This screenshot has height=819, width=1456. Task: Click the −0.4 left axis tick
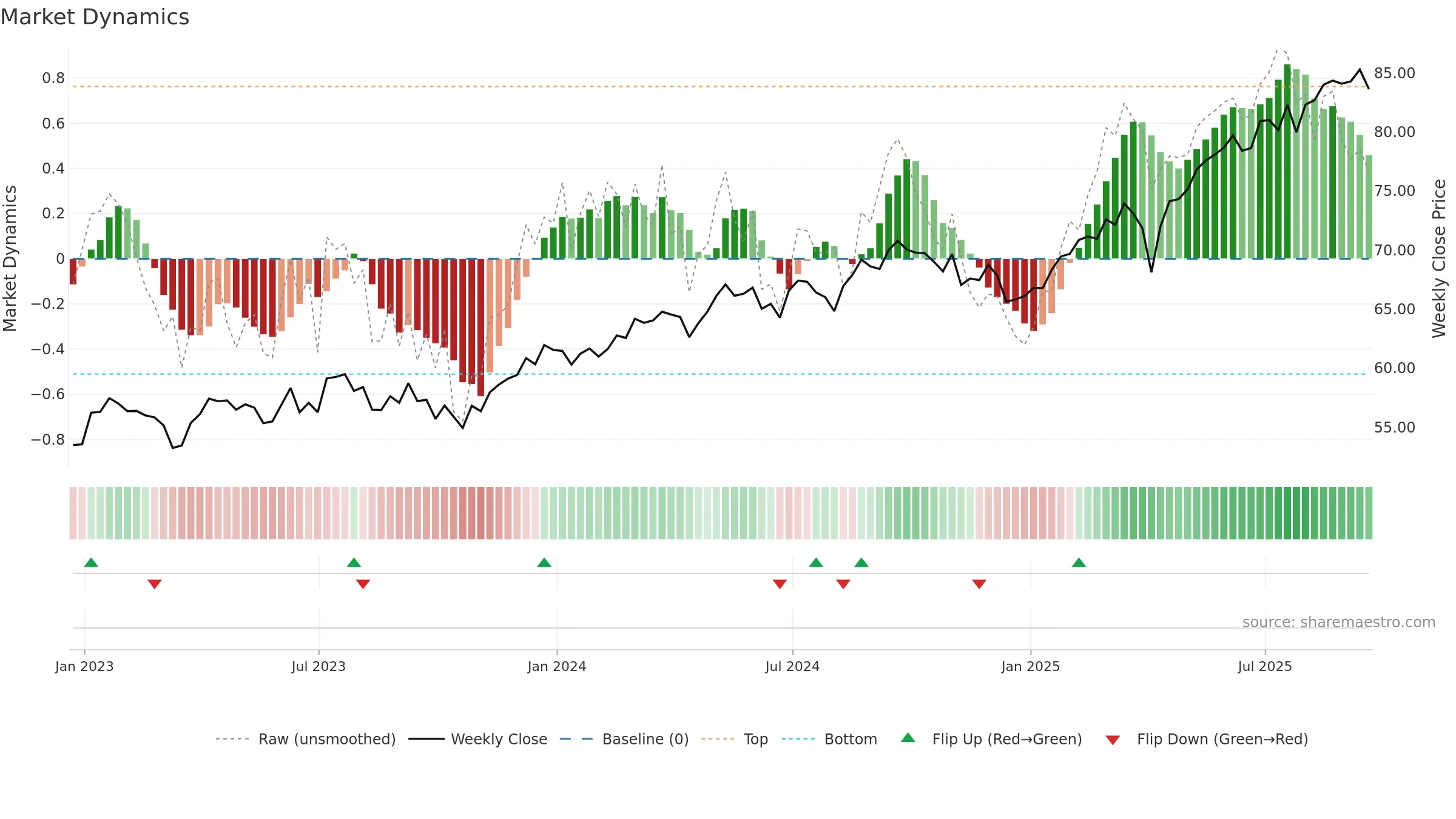click(48, 349)
